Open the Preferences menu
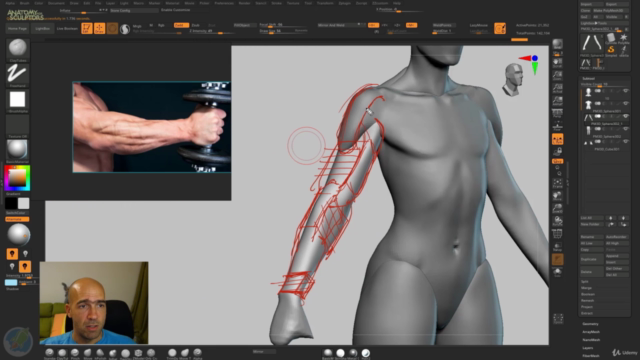 pyautogui.click(x=224, y=3)
